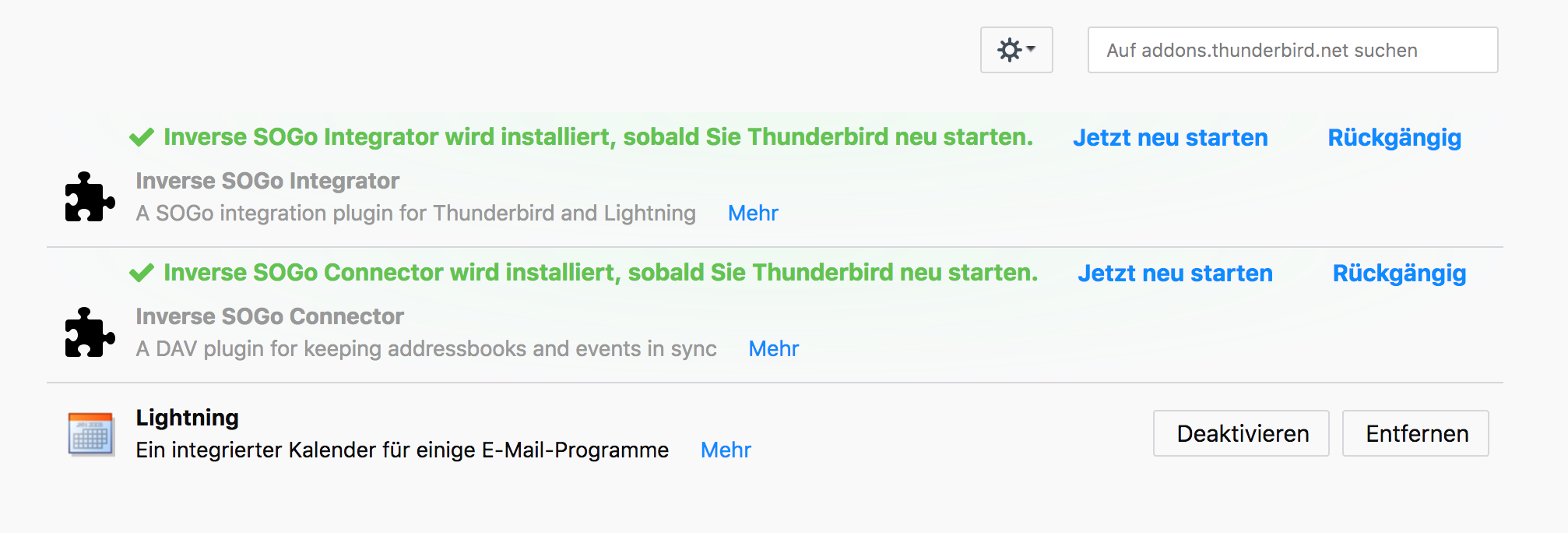Show more details for Inverse SOGo Integrator
This screenshot has width=1568, height=533.
tap(753, 213)
